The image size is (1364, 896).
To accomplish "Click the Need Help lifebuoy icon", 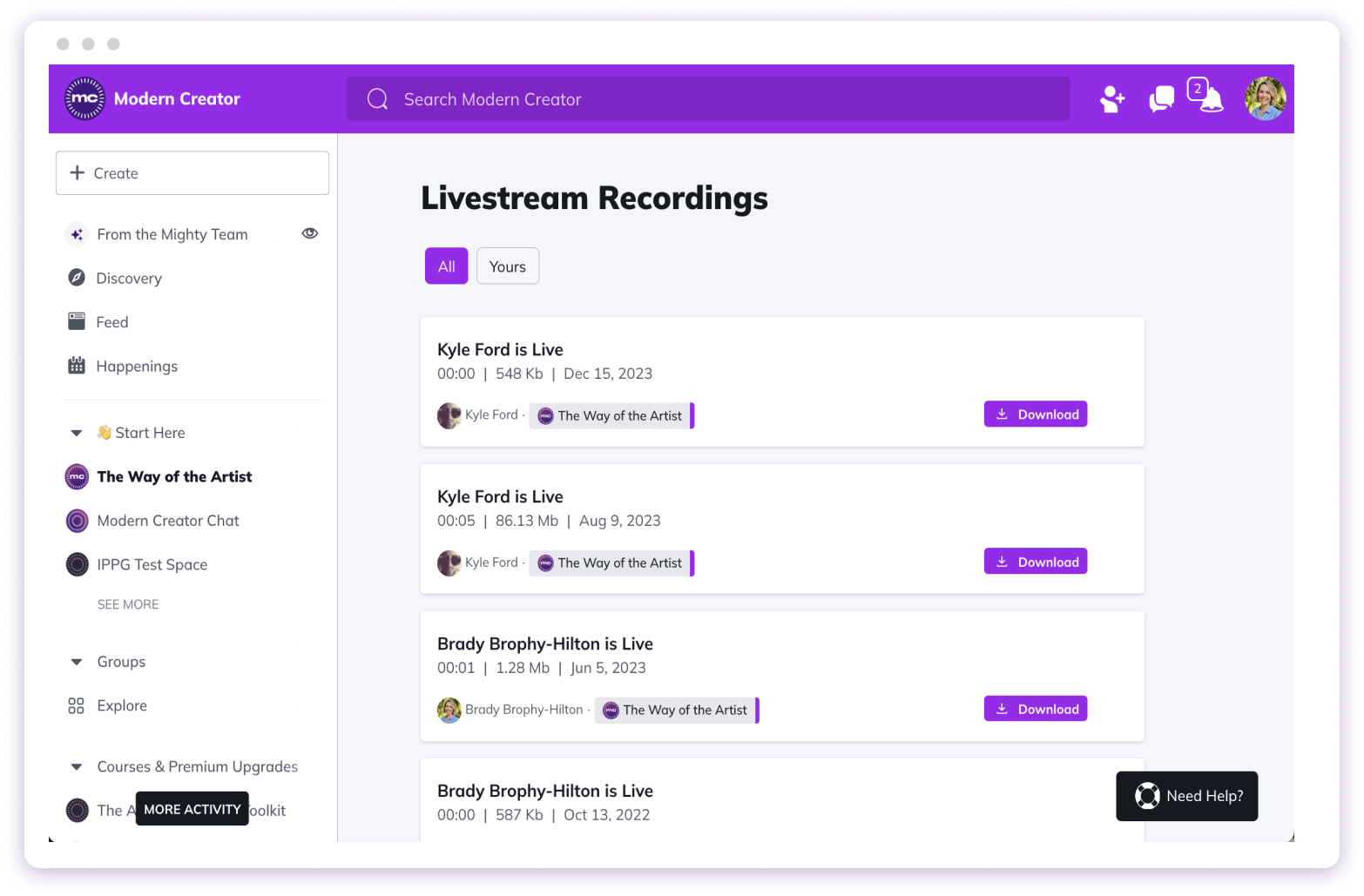I will coord(1147,796).
